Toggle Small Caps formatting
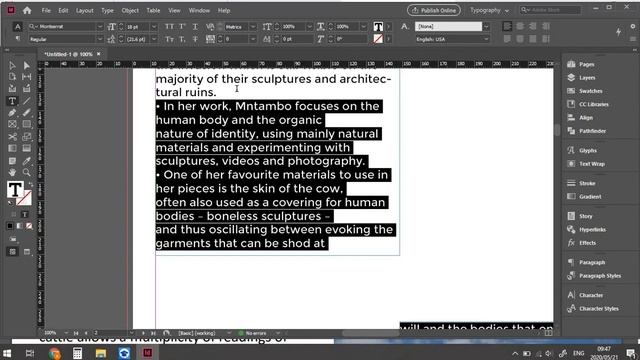The width and height of the screenshot is (640, 360). pos(169,39)
